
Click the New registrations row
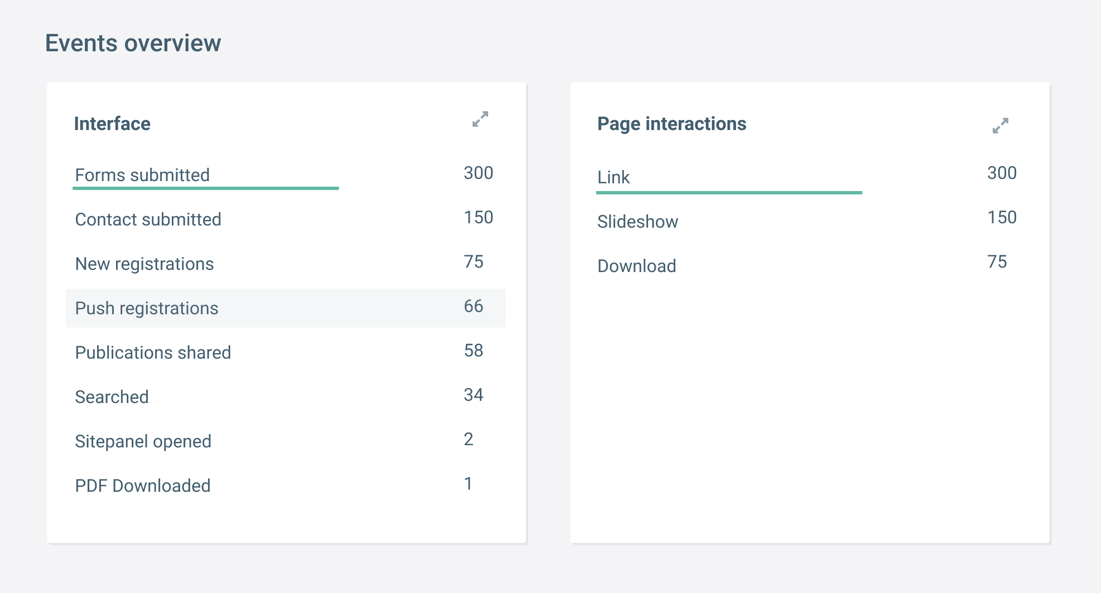pyautogui.click(x=144, y=264)
